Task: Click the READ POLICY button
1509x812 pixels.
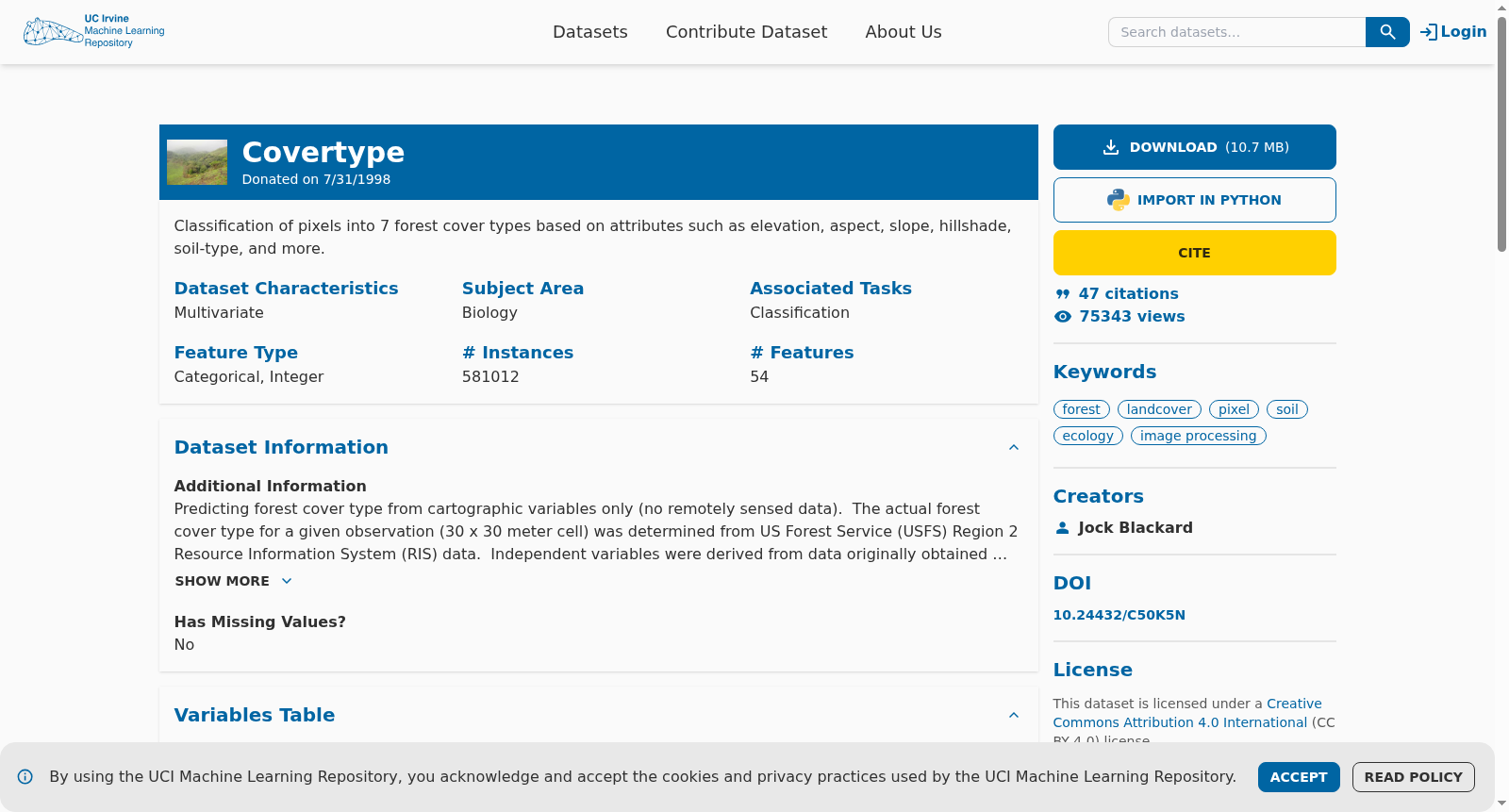Action: pyautogui.click(x=1414, y=777)
